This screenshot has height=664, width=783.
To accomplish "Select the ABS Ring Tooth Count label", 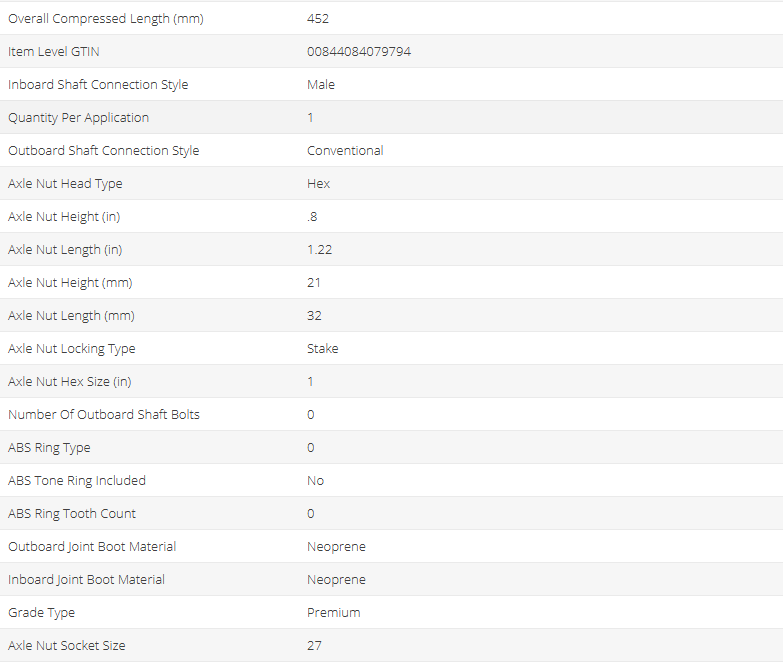I will click(x=72, y=514).
